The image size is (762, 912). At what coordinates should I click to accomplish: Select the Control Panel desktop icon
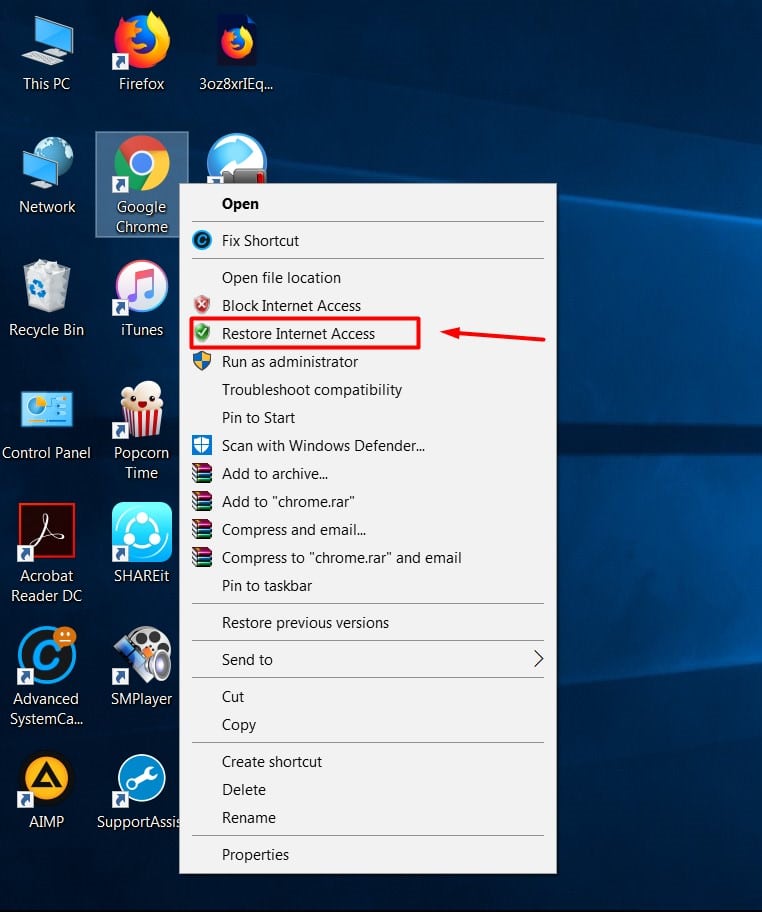pyautogui.click(x=47, y=409)
